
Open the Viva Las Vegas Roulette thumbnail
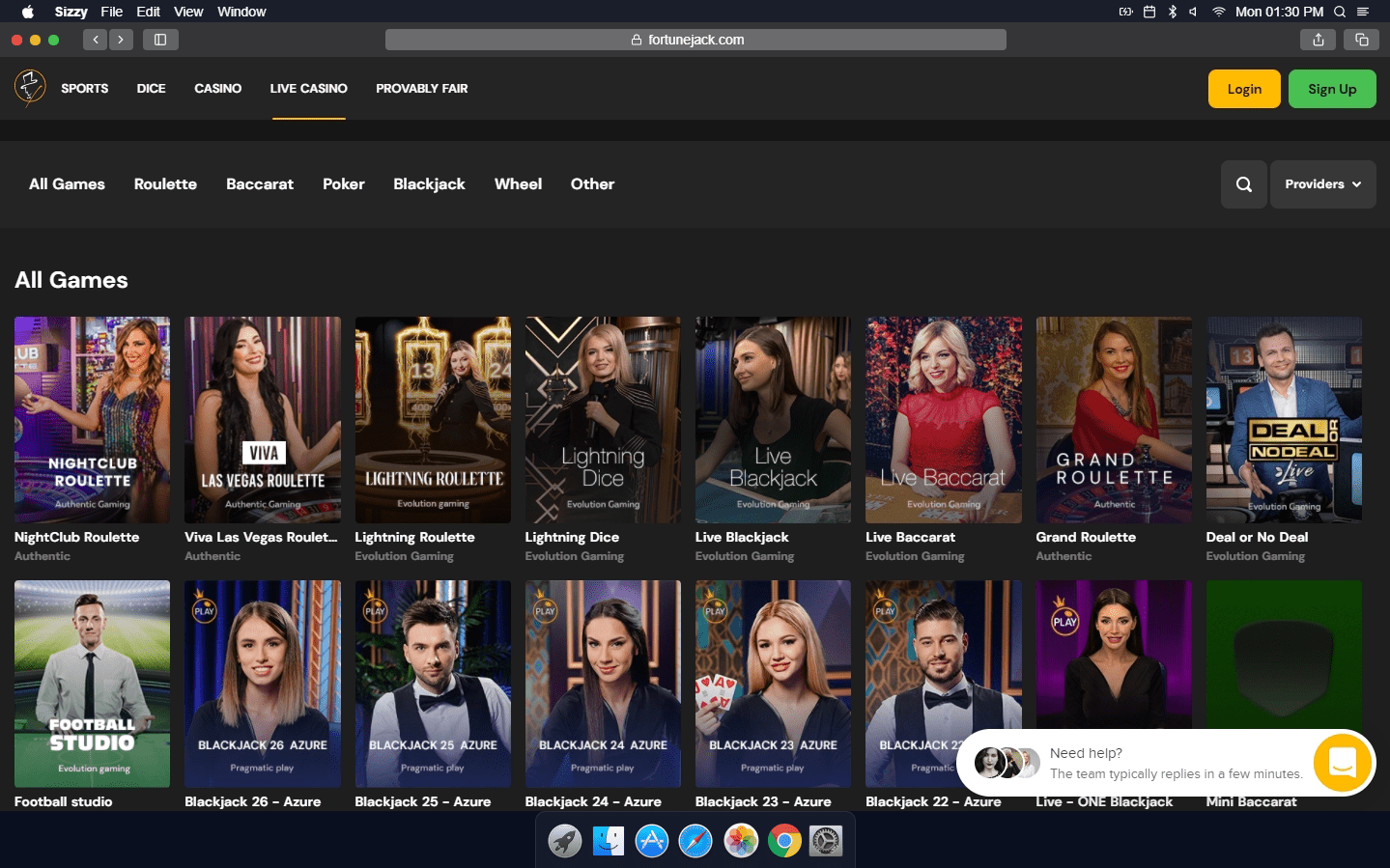(x=263, y=420)
